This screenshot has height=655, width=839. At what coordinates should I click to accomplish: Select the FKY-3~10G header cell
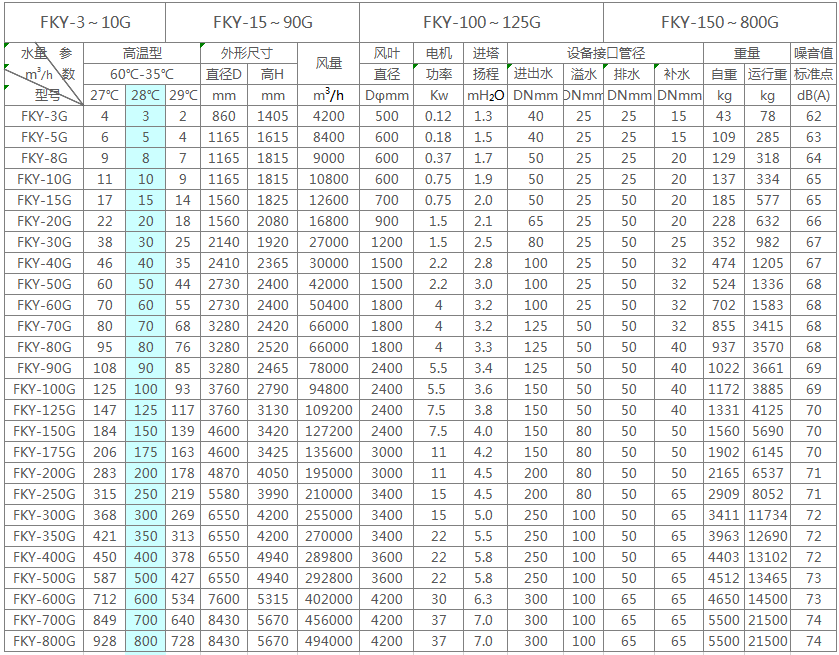(x=85, y=22)
